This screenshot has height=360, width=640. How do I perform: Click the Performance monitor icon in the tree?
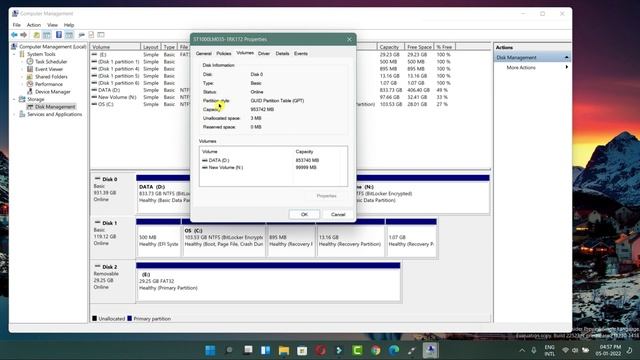30,84
